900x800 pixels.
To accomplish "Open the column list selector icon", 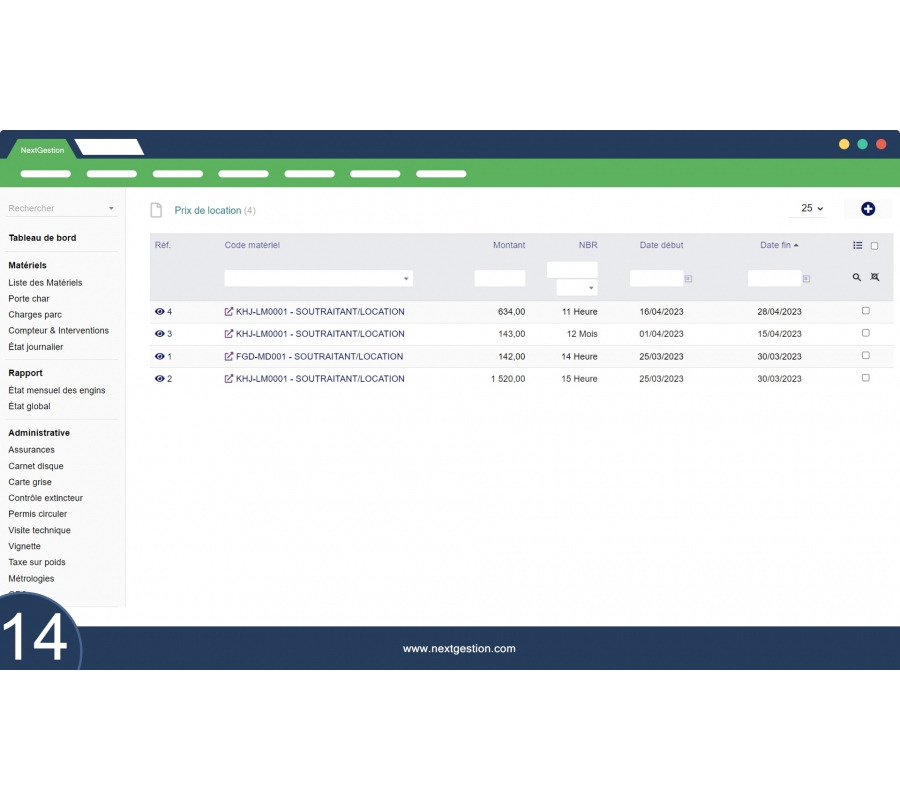I will point(857,246).
